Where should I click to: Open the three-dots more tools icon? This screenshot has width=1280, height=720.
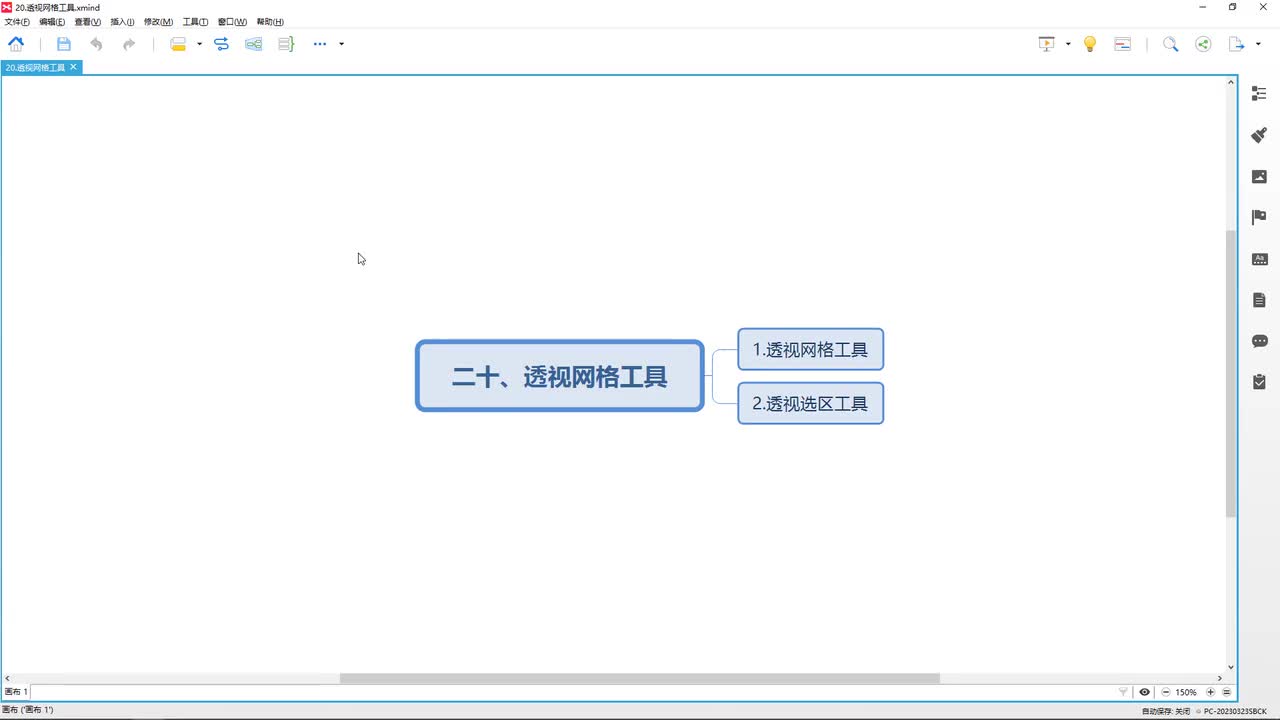point(320,44)
